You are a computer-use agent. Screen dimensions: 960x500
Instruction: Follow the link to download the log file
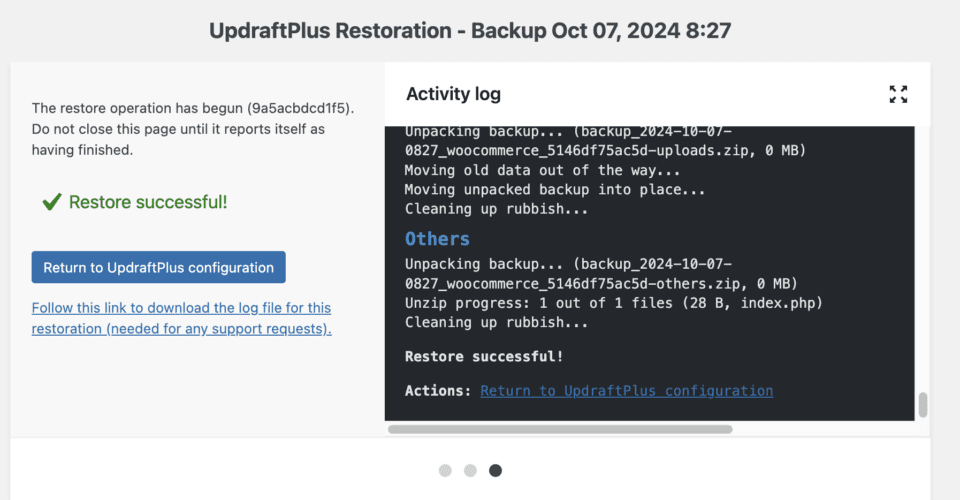tap(182, 318)
